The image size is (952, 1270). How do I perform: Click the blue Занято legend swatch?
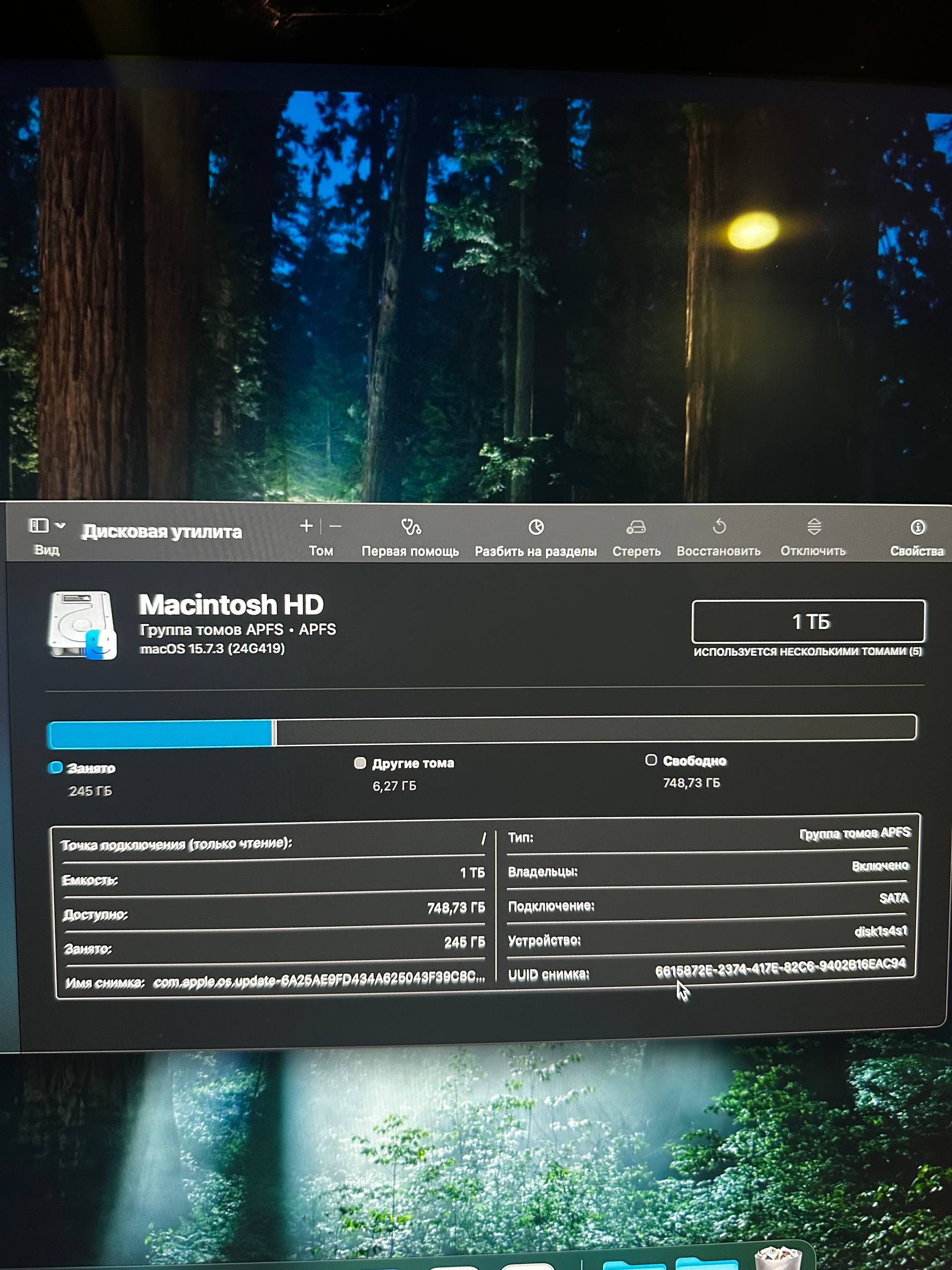coord(56,767)
